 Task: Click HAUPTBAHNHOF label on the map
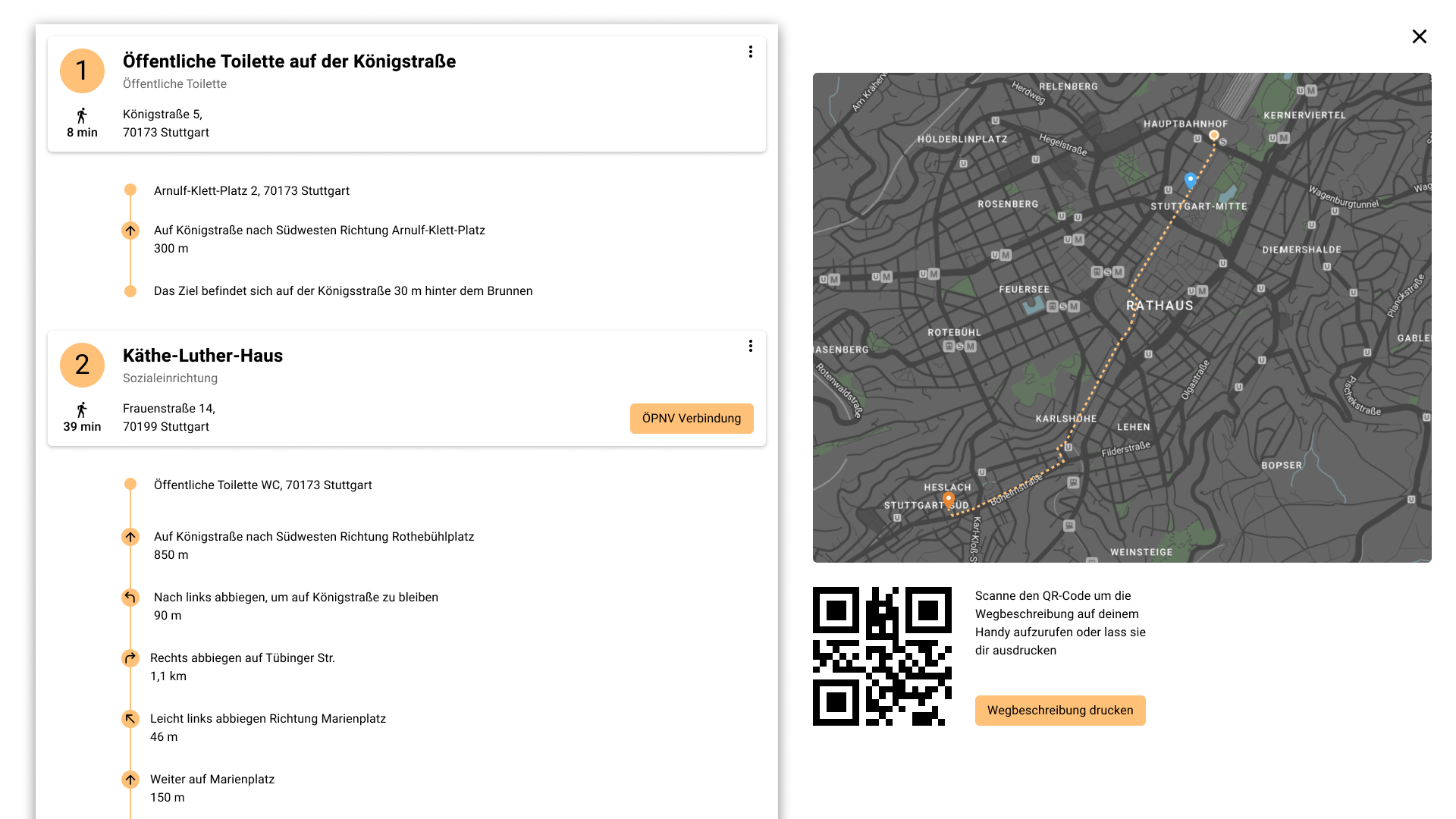[x=1185, y=124]
